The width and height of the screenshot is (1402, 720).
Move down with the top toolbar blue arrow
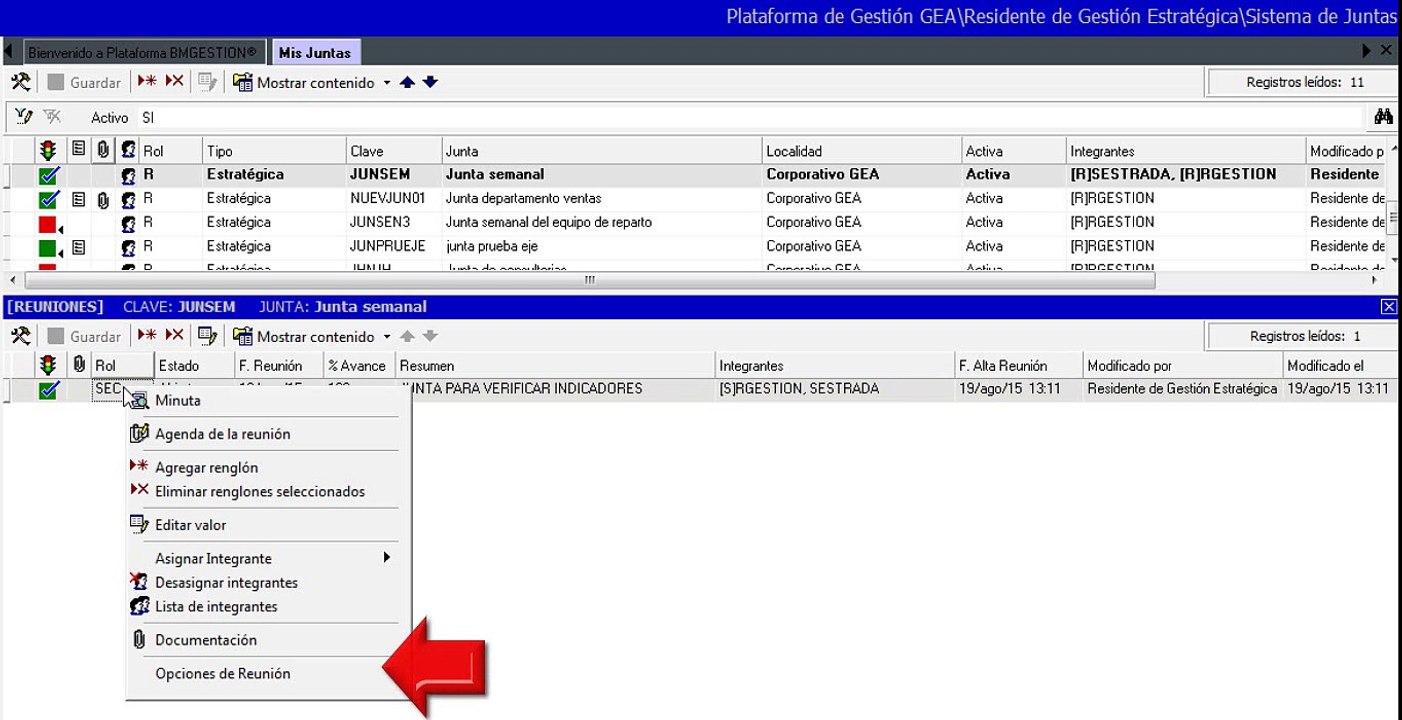click(430, 82)
